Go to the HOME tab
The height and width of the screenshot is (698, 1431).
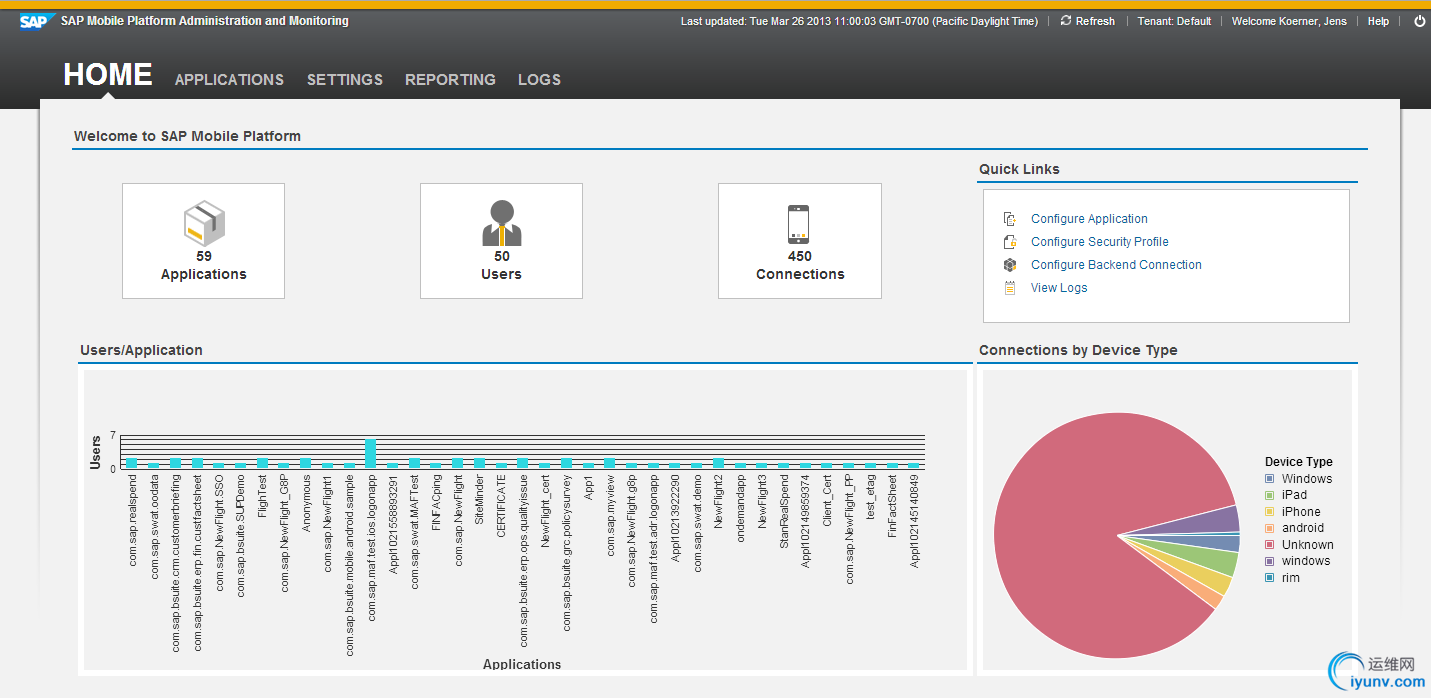coord(108,75)
